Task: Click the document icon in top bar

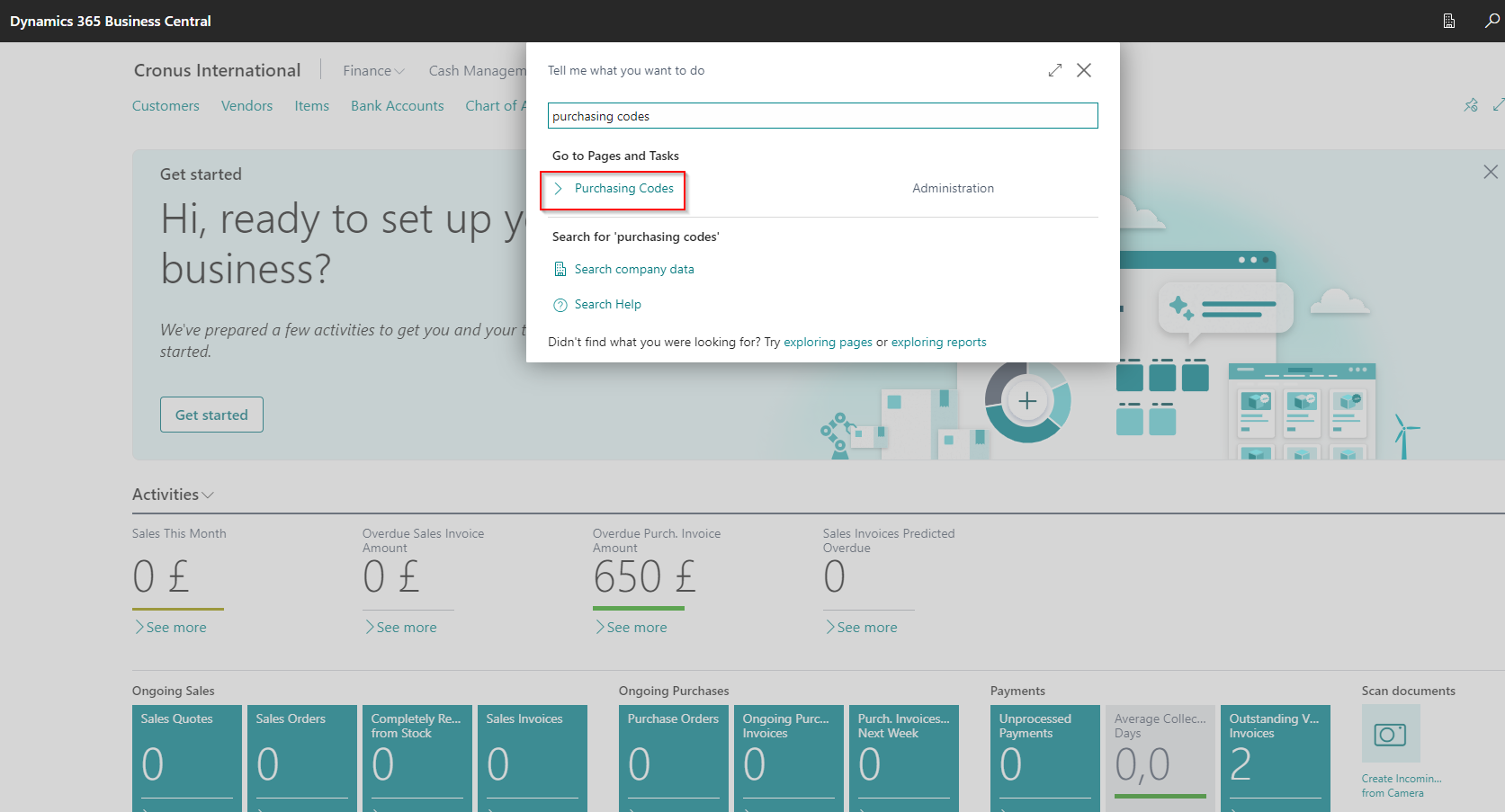Action: (x=1449, y=21)
